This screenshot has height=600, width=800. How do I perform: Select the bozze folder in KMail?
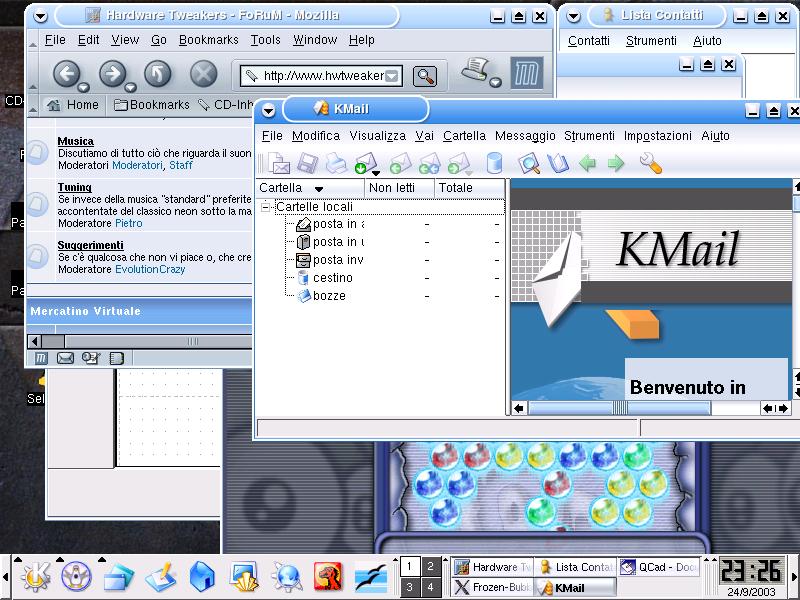[x=329, y=296]
